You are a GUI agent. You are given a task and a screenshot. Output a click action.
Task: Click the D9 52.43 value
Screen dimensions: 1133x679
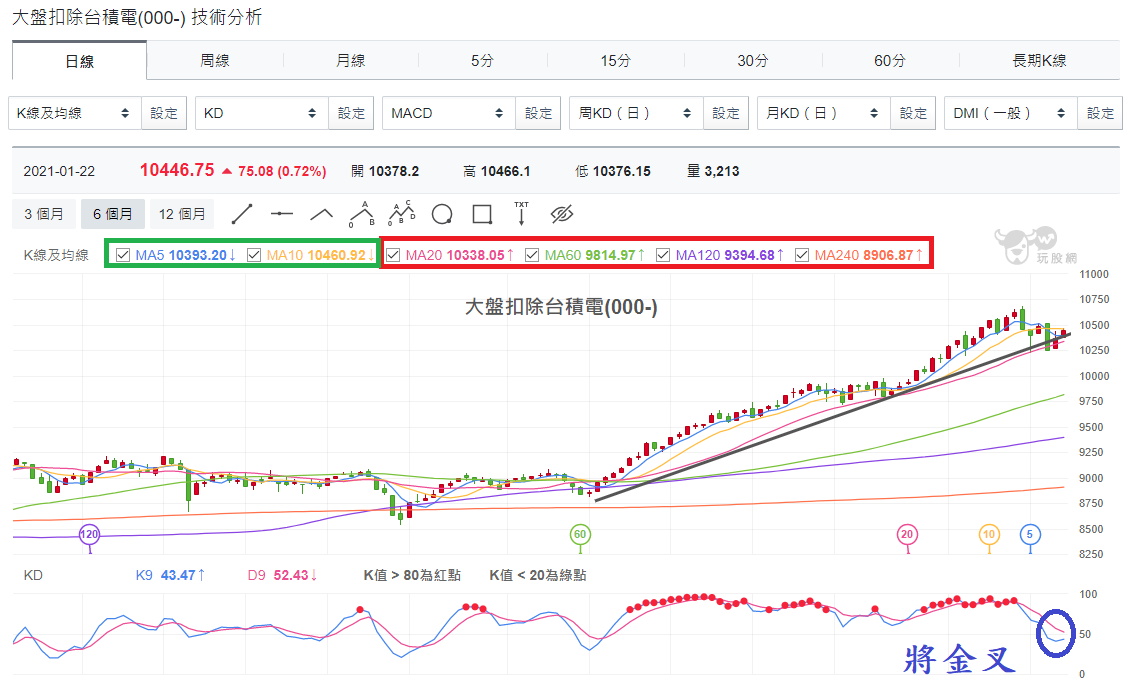(x=283, y=575)
